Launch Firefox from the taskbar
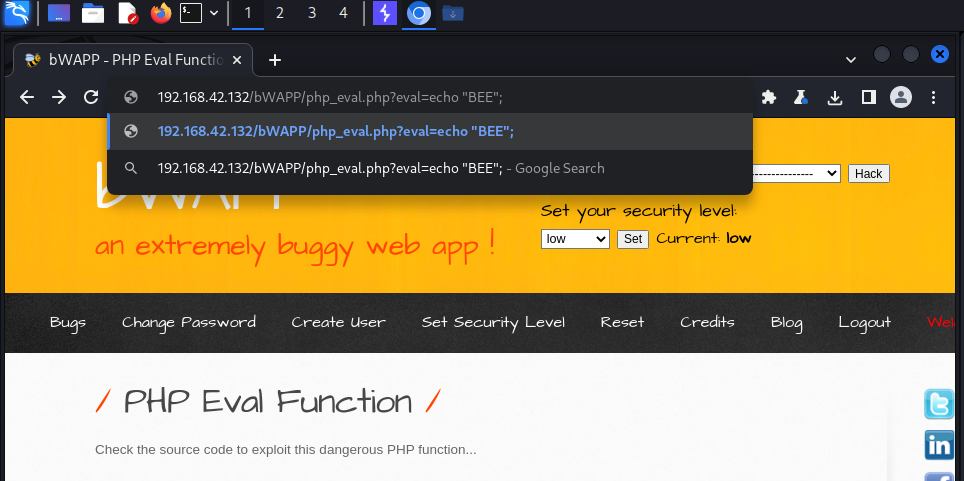 [x=160, y=14]
